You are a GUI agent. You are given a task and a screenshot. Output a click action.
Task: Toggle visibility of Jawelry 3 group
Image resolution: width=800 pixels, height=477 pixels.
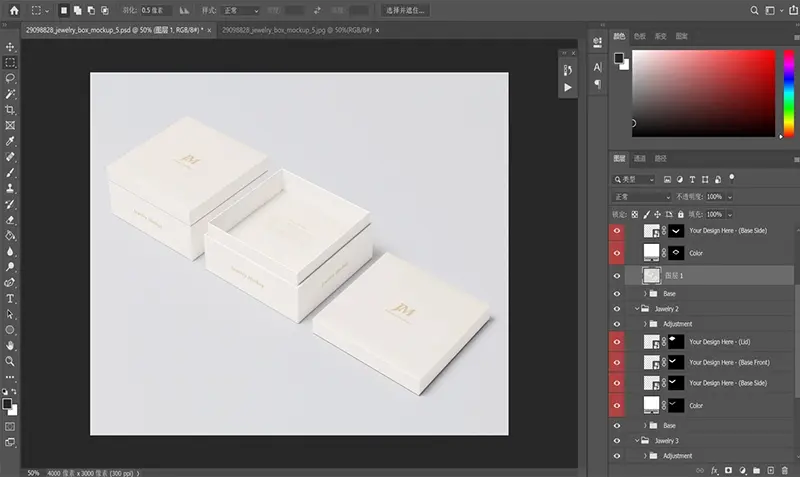616,441
